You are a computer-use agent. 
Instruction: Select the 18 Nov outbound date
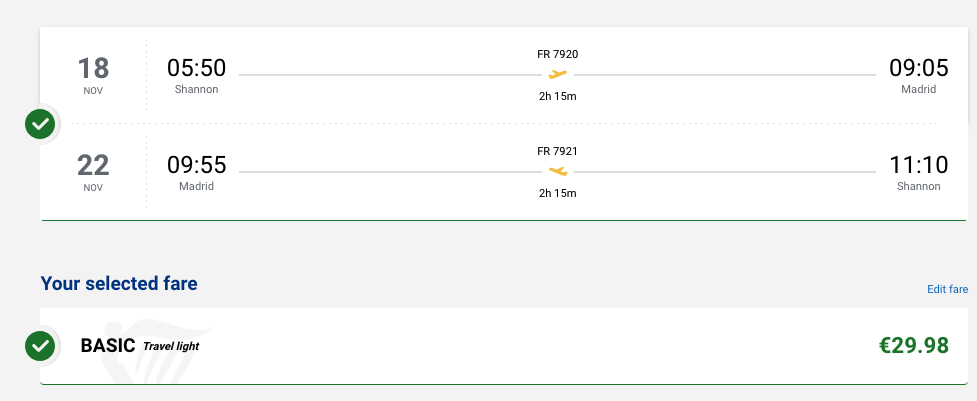click(93, 75)
